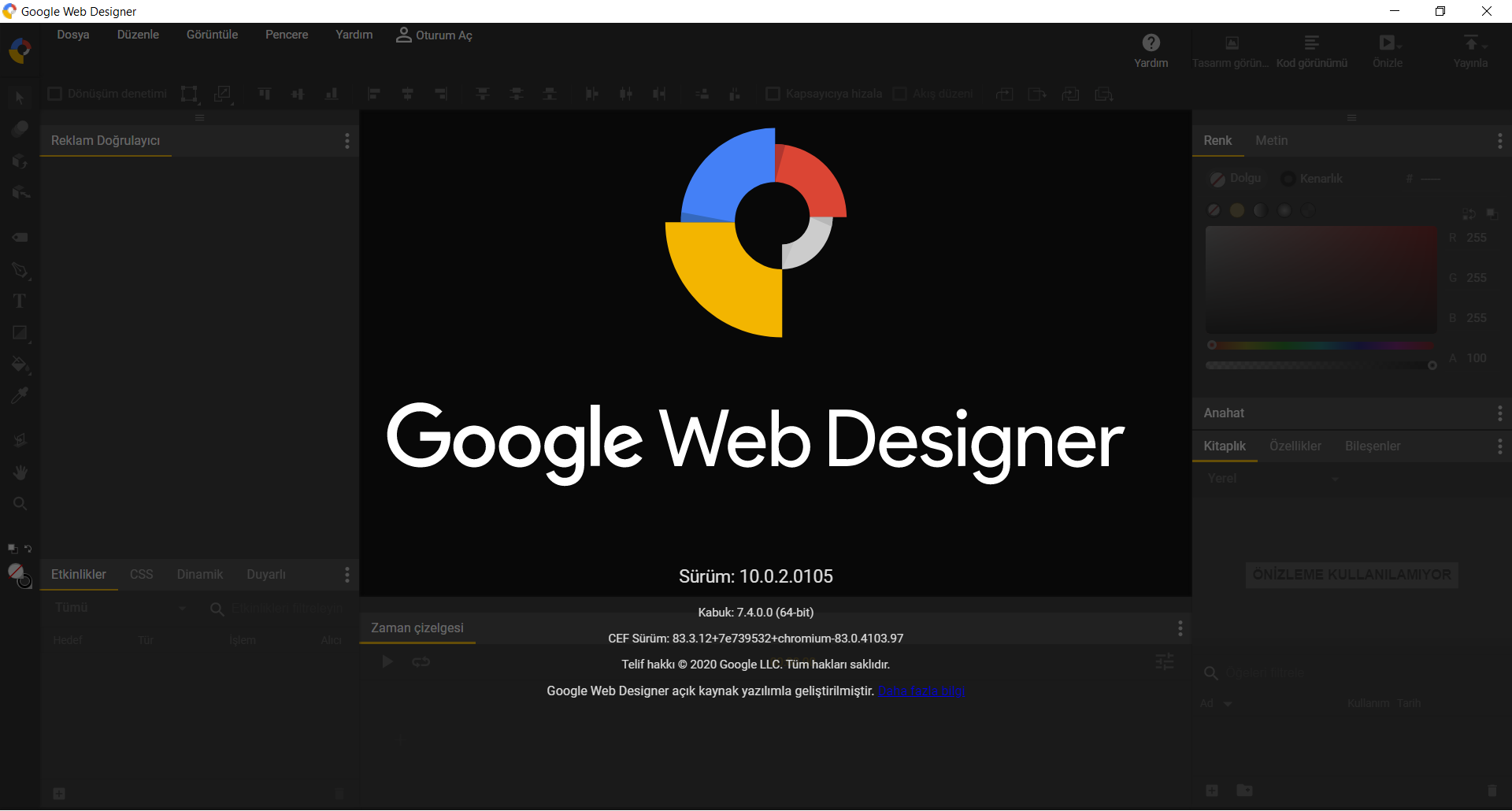
Task: Select the Paint Bucket fill tool
Action: point(20,364)
